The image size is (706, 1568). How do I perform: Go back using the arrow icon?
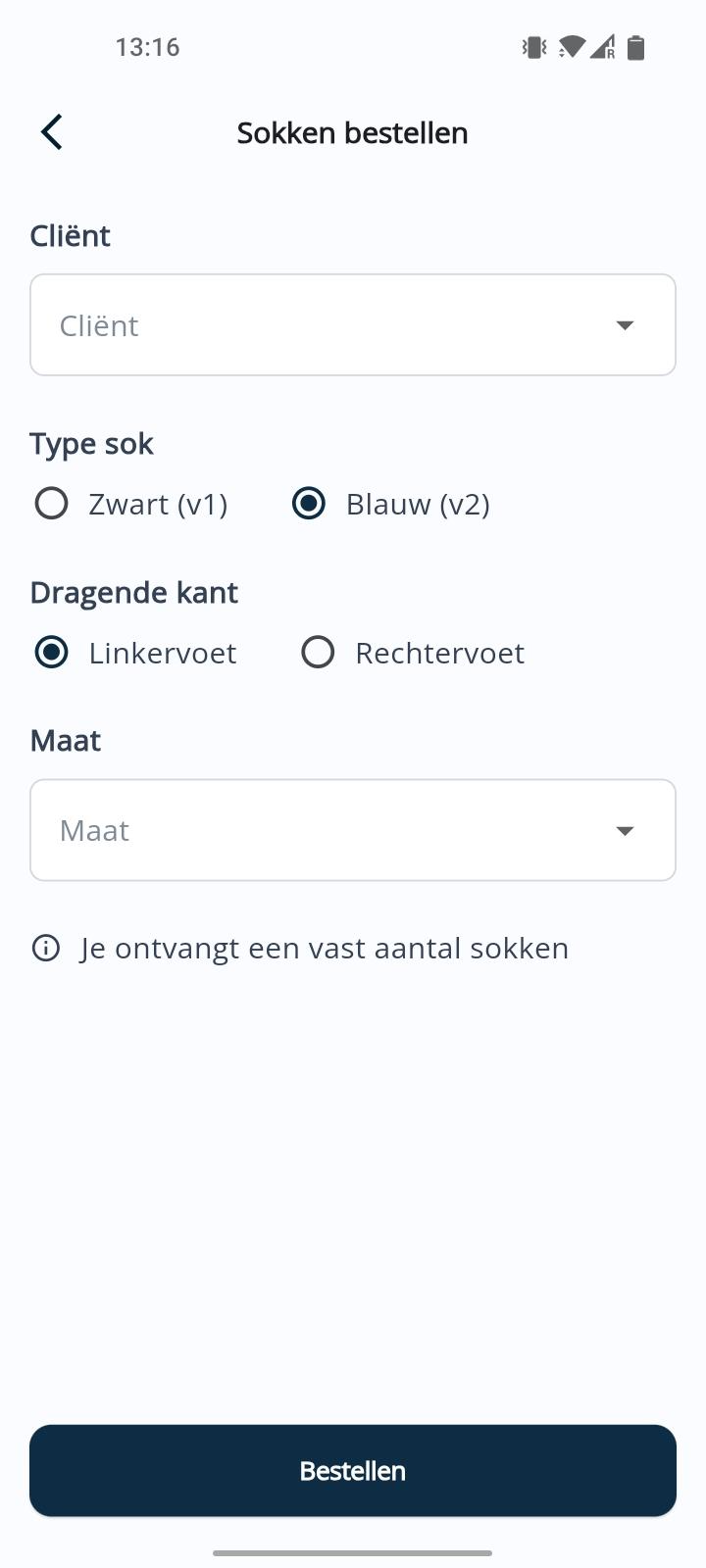52,132
